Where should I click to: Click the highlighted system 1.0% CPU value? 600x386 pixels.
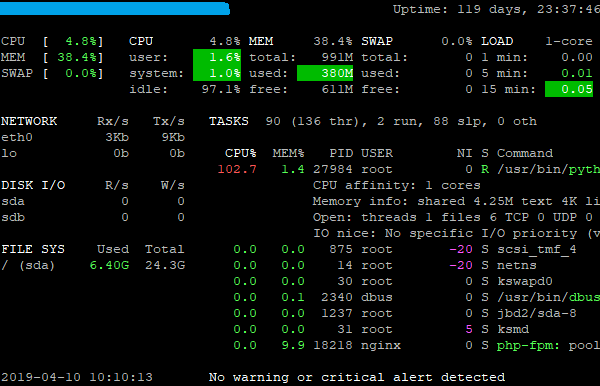pyautogui.click(x=217, y=73)
